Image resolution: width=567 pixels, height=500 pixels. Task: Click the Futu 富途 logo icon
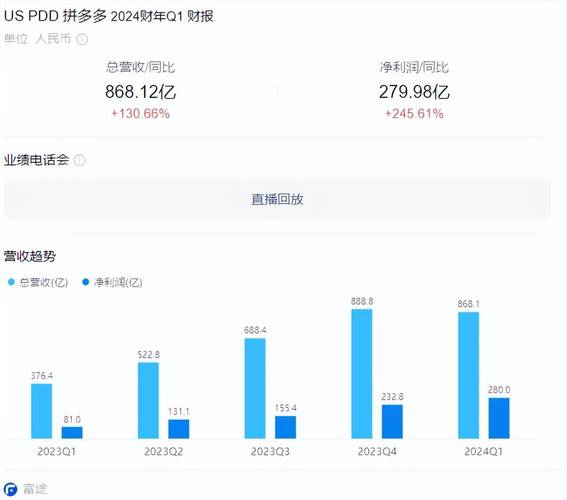tap(10, 490)
